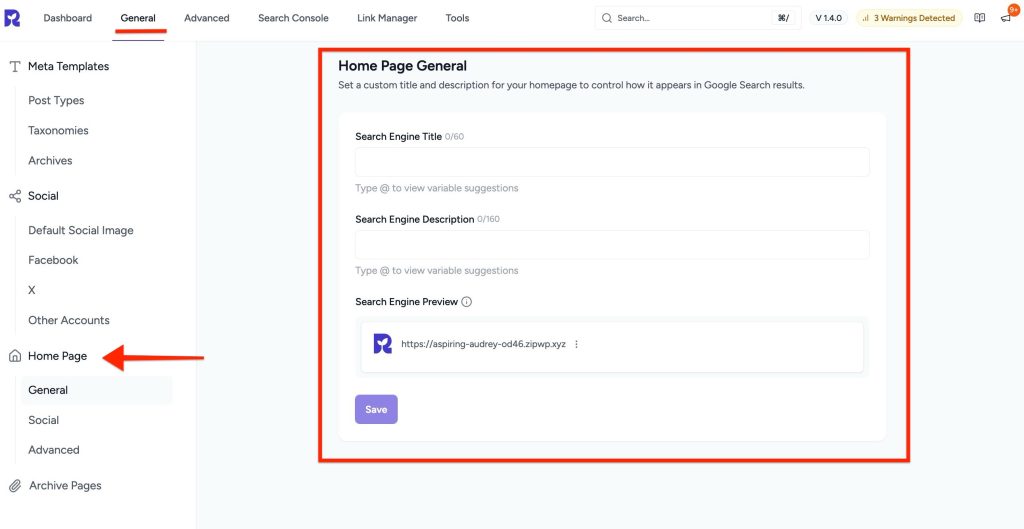
Task: Collapse the Home Page sidebar section
Action: click(x=57, y=356)
